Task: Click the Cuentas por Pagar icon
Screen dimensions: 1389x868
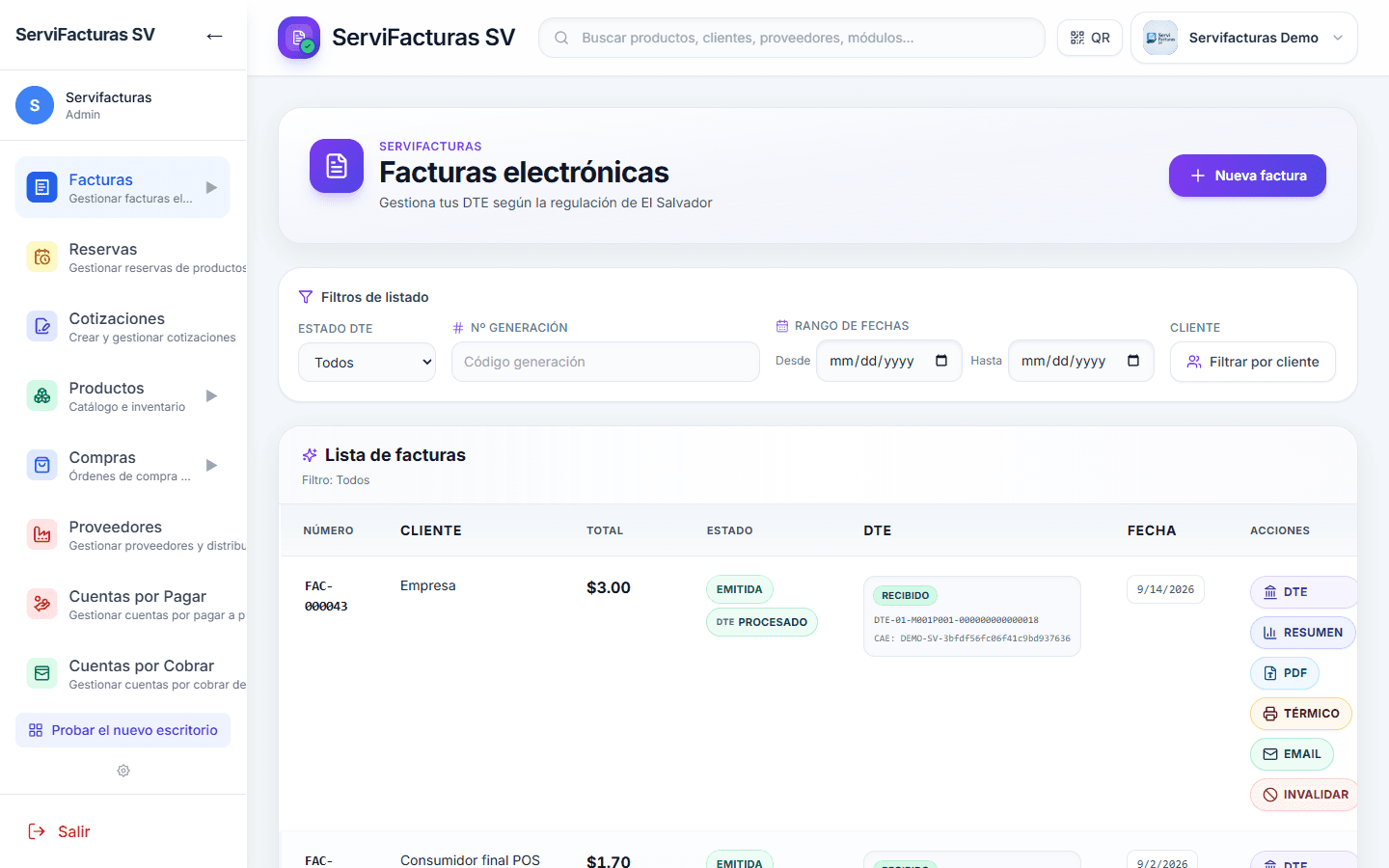Action: (41, 604)
